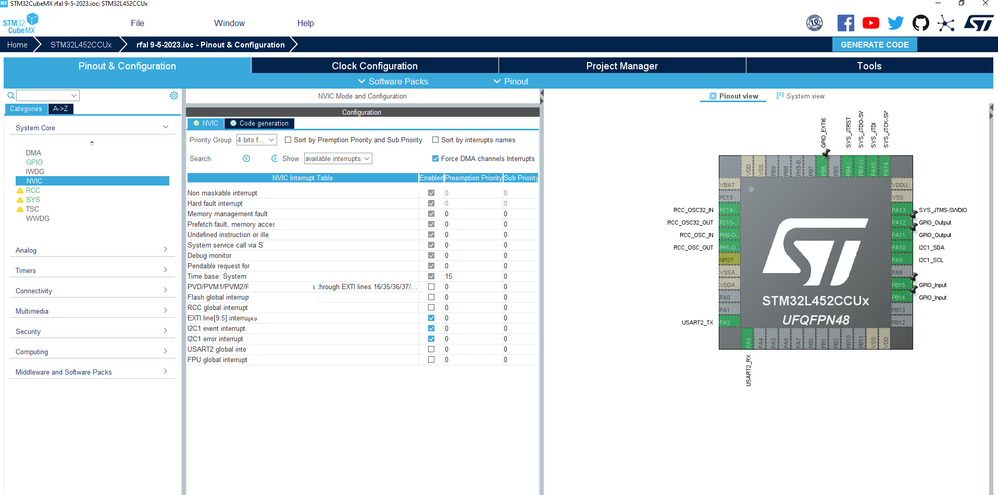Image resolution: width=998 pixels, height=495 pixels.
Task: Open the gear settings icon above categories
Action: [174, 95]
